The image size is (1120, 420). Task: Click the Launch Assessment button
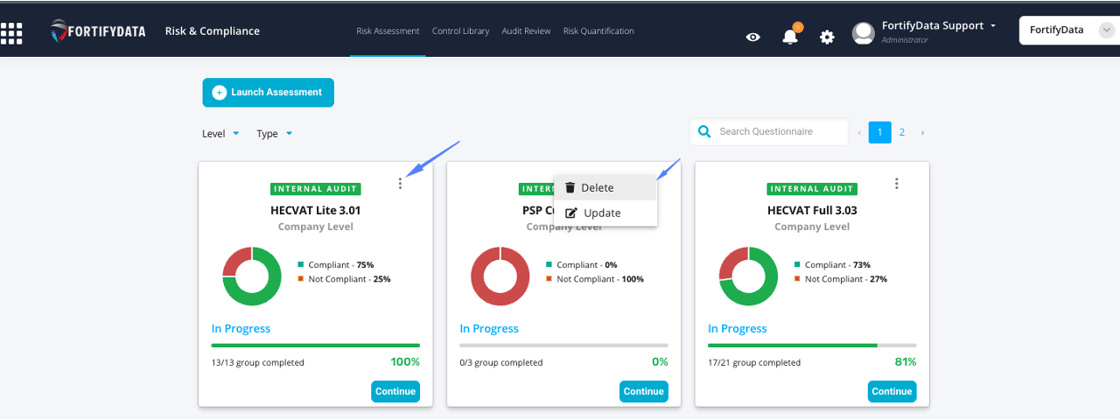point(268,93)
